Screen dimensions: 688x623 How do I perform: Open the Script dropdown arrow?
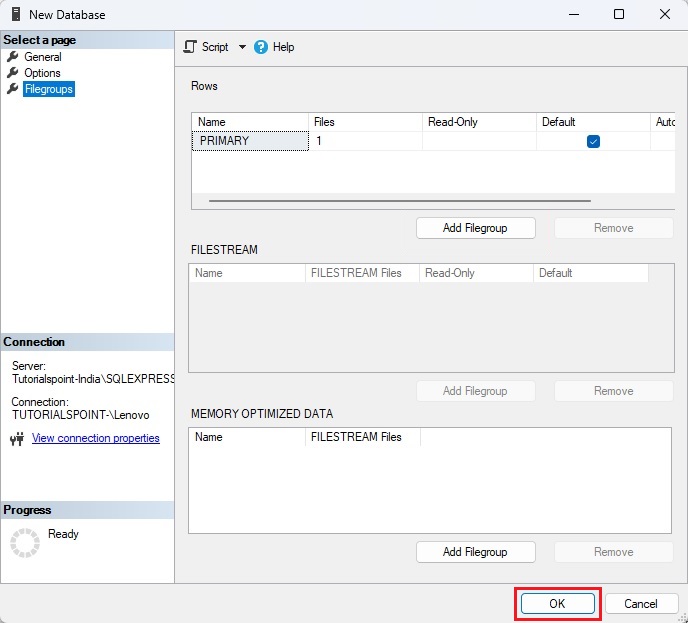click(242, 47)
